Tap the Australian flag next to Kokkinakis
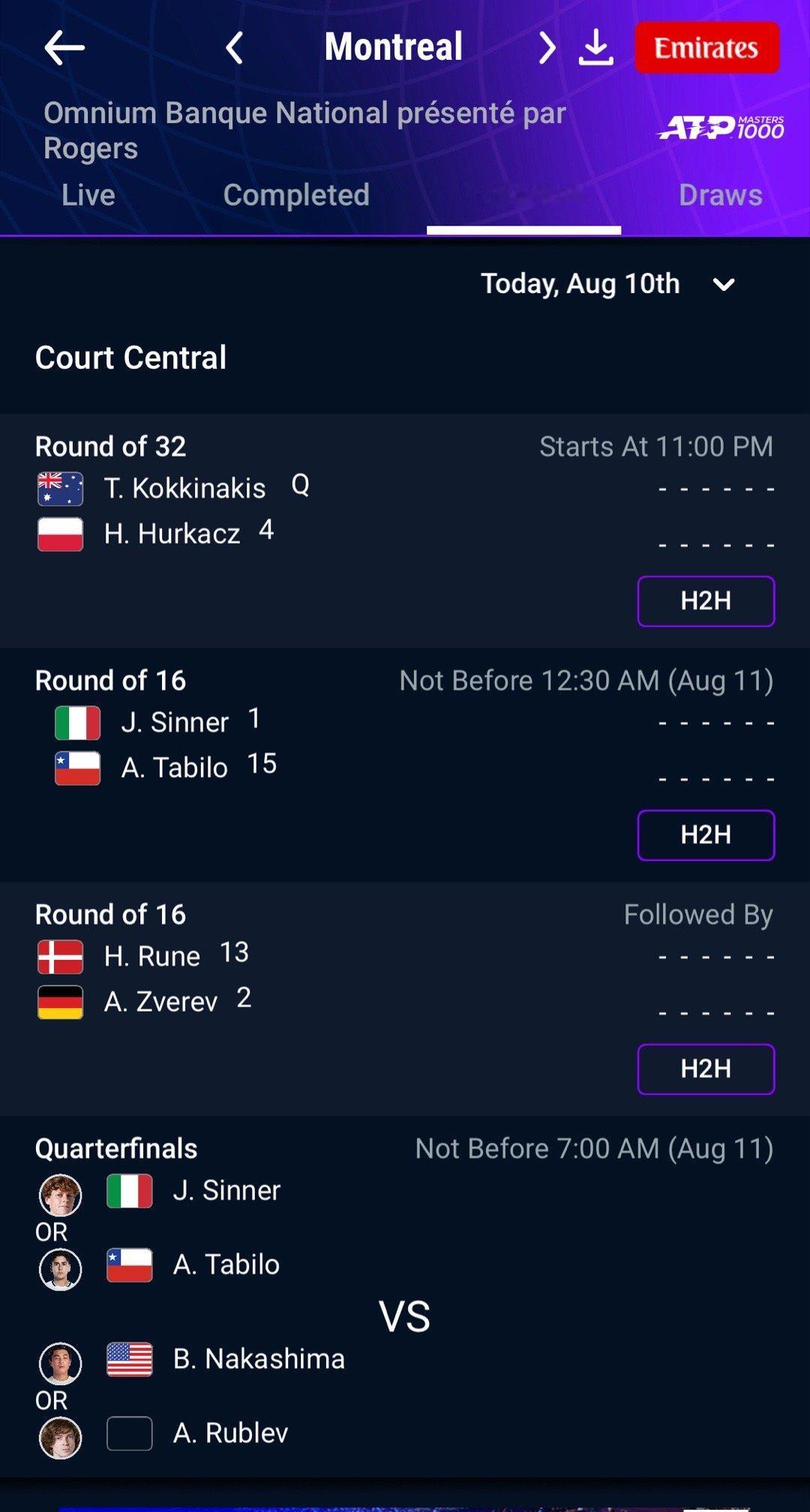Screen dimensions: 810x1512 point(61,489)
